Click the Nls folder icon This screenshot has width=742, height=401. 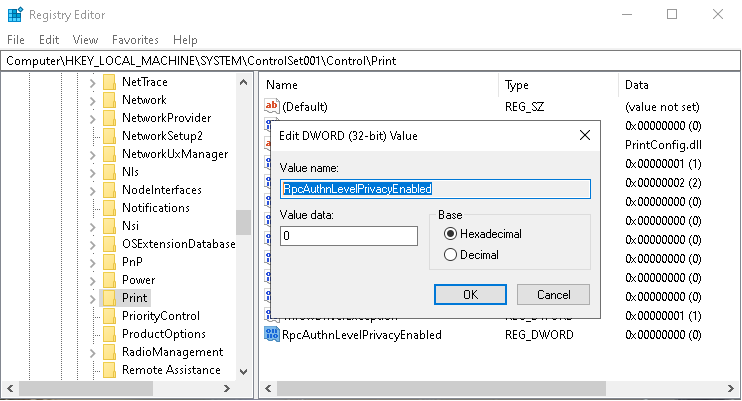click(x=109, y=172)
